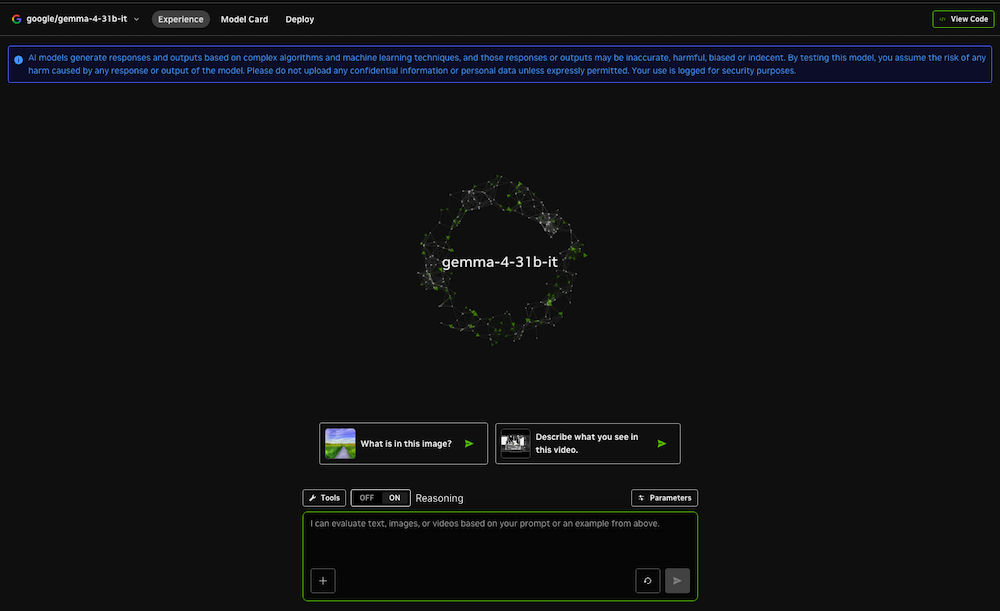
Task: Click the plus attachment icon
Action: pyautogui.click(x=323, y=581)
